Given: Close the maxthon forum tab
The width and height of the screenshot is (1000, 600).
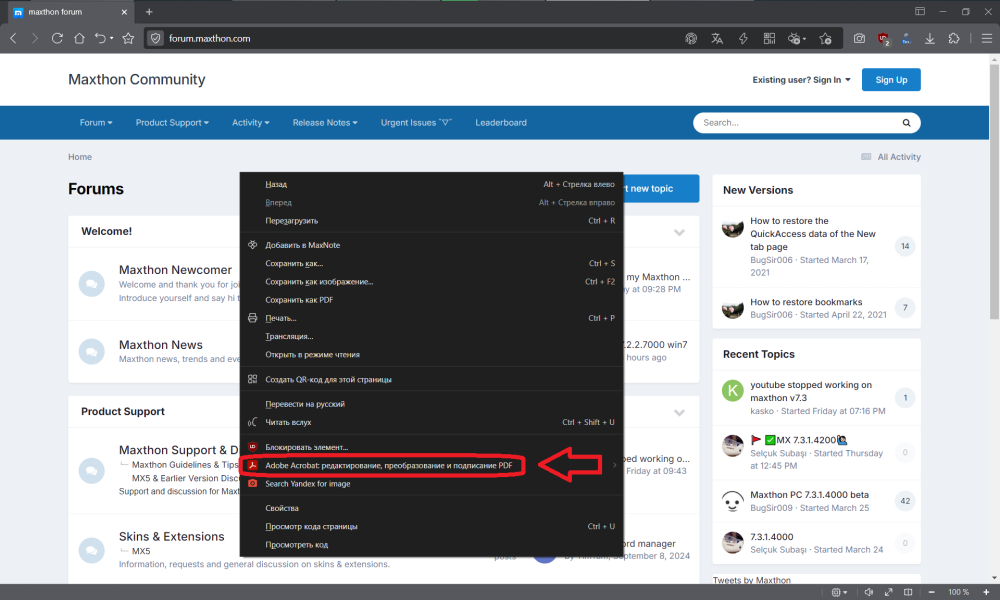Looking at the screenshot, I should point(124,11).
